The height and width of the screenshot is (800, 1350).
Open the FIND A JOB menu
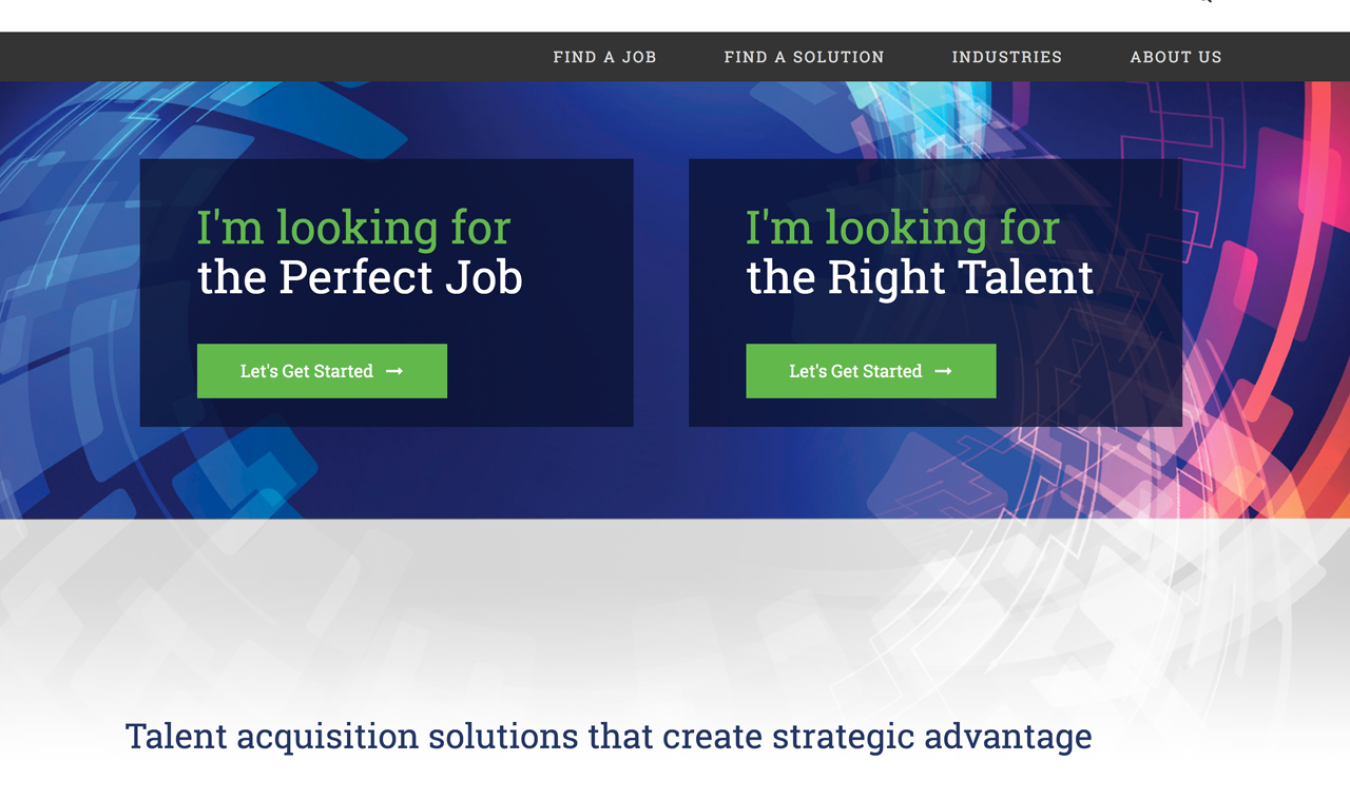click(x=603, y=57)
